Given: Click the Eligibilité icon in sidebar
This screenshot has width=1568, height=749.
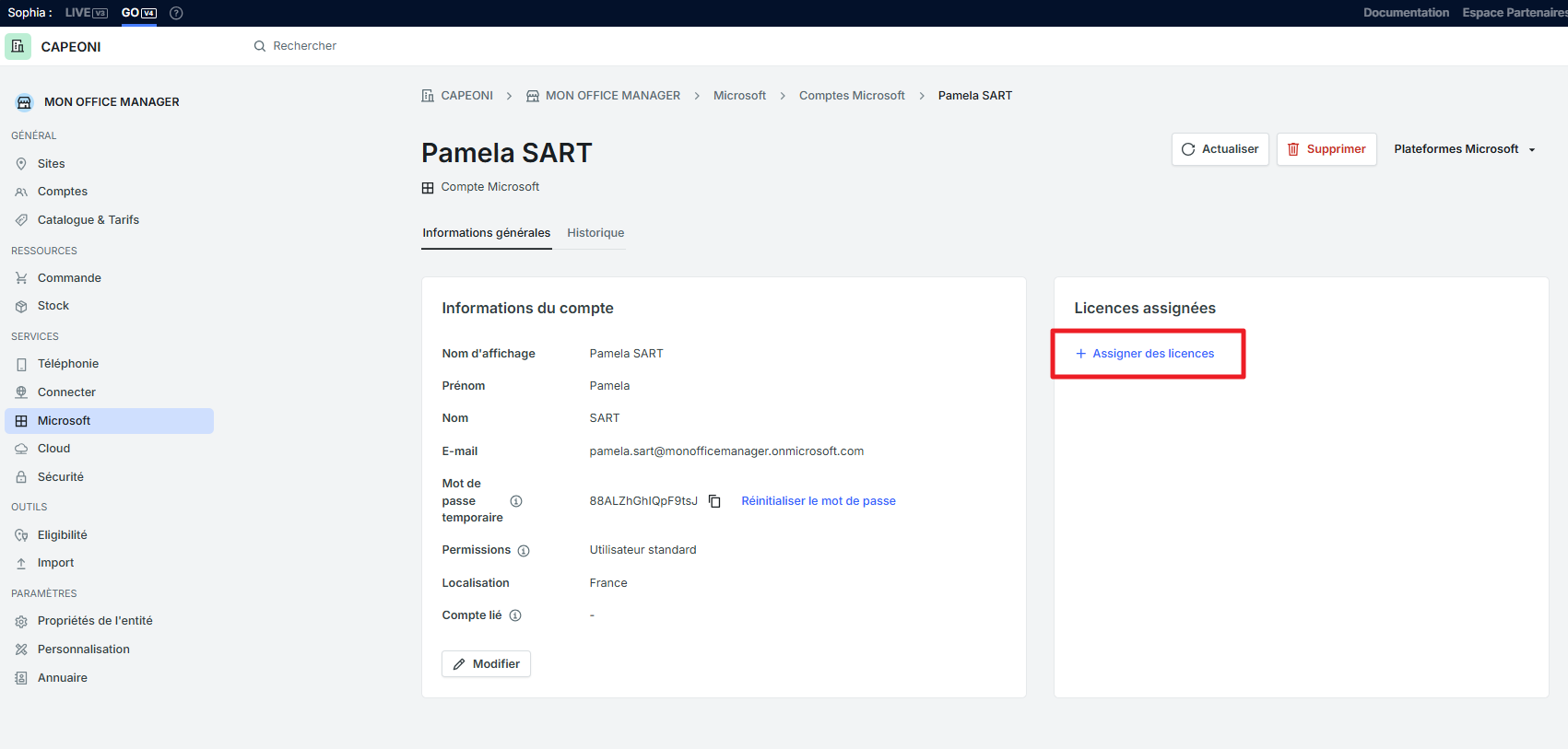Looking at the screenshot, I should coord(21,535).
